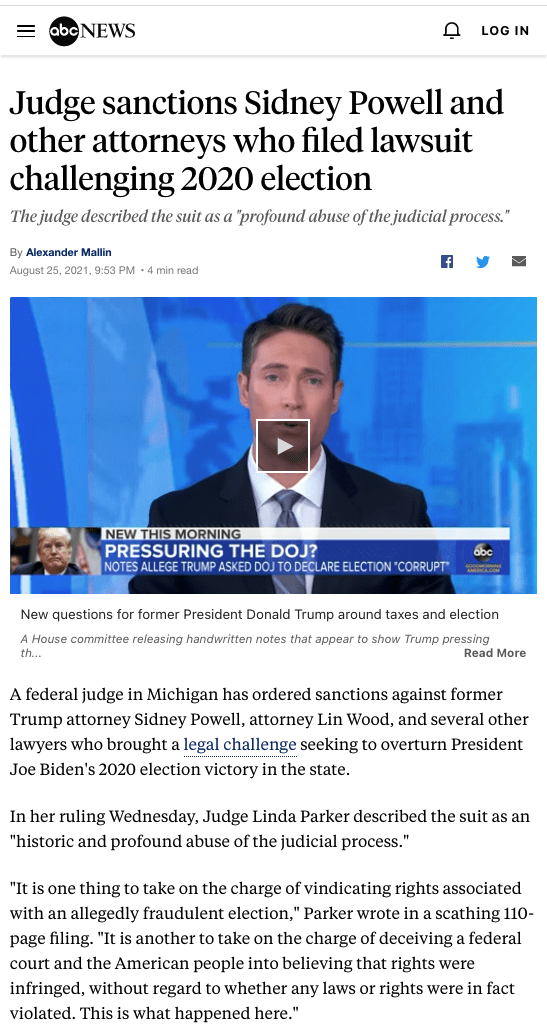Share article on Twitter
Image resolution: width=547 pixels, height=1032 pixels.
[x=483, y=261]
